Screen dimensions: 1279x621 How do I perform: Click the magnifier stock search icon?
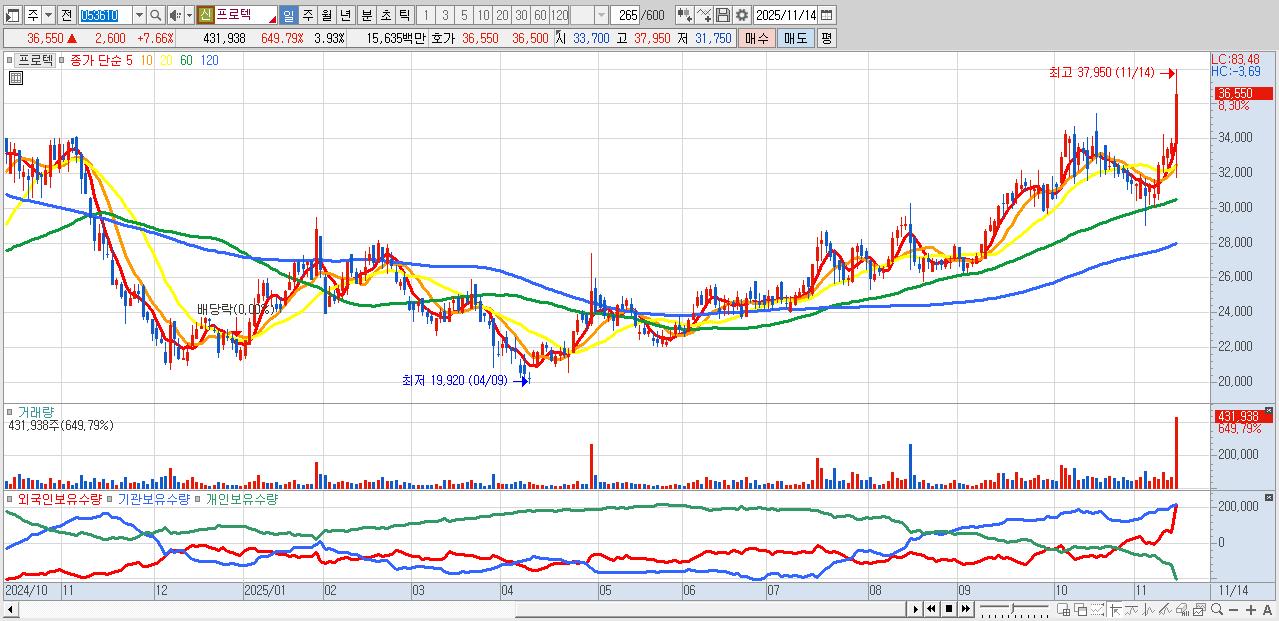156,15
